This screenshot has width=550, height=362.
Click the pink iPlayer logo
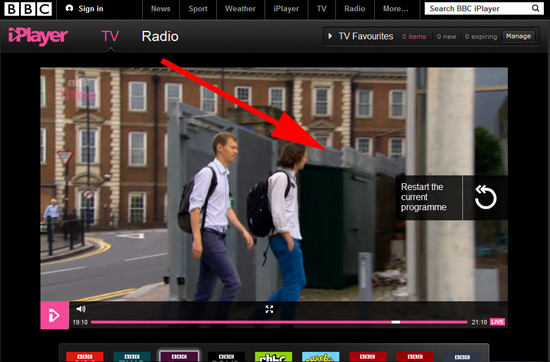[38, 36]
